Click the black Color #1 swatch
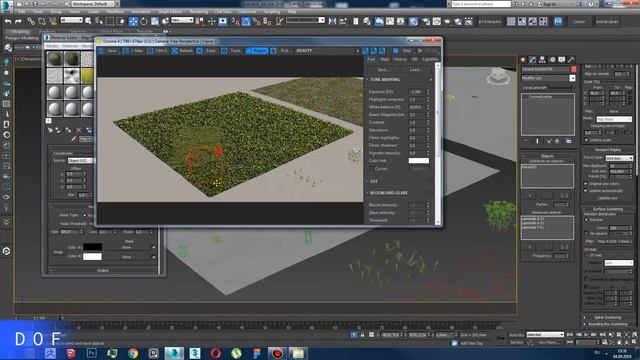 pos(92,247)
